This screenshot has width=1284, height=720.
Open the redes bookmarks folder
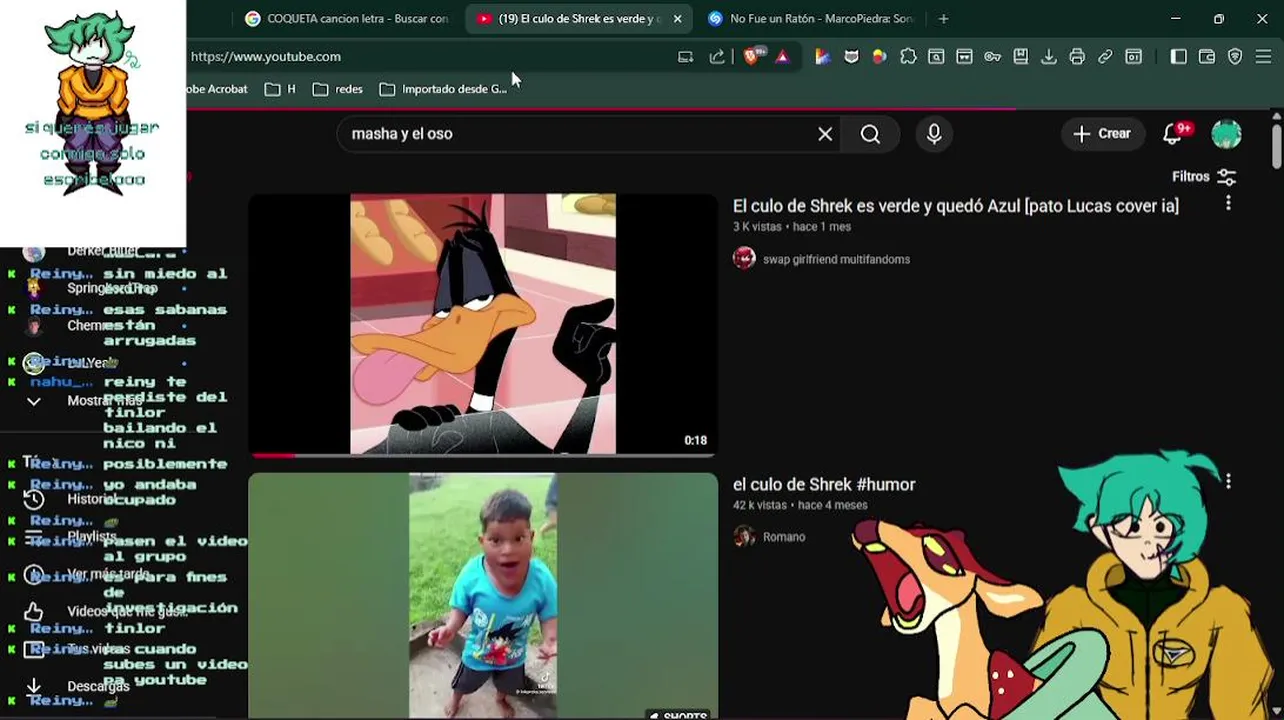click(337, 89)
